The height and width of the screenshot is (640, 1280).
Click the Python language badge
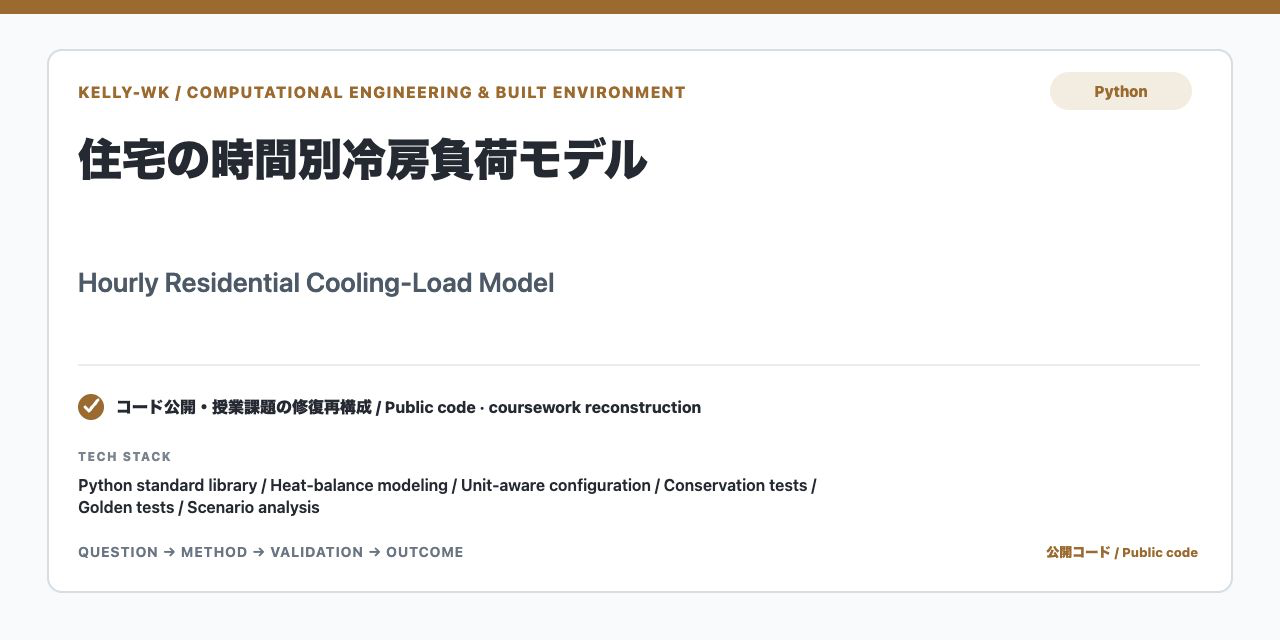(1120, 91)
